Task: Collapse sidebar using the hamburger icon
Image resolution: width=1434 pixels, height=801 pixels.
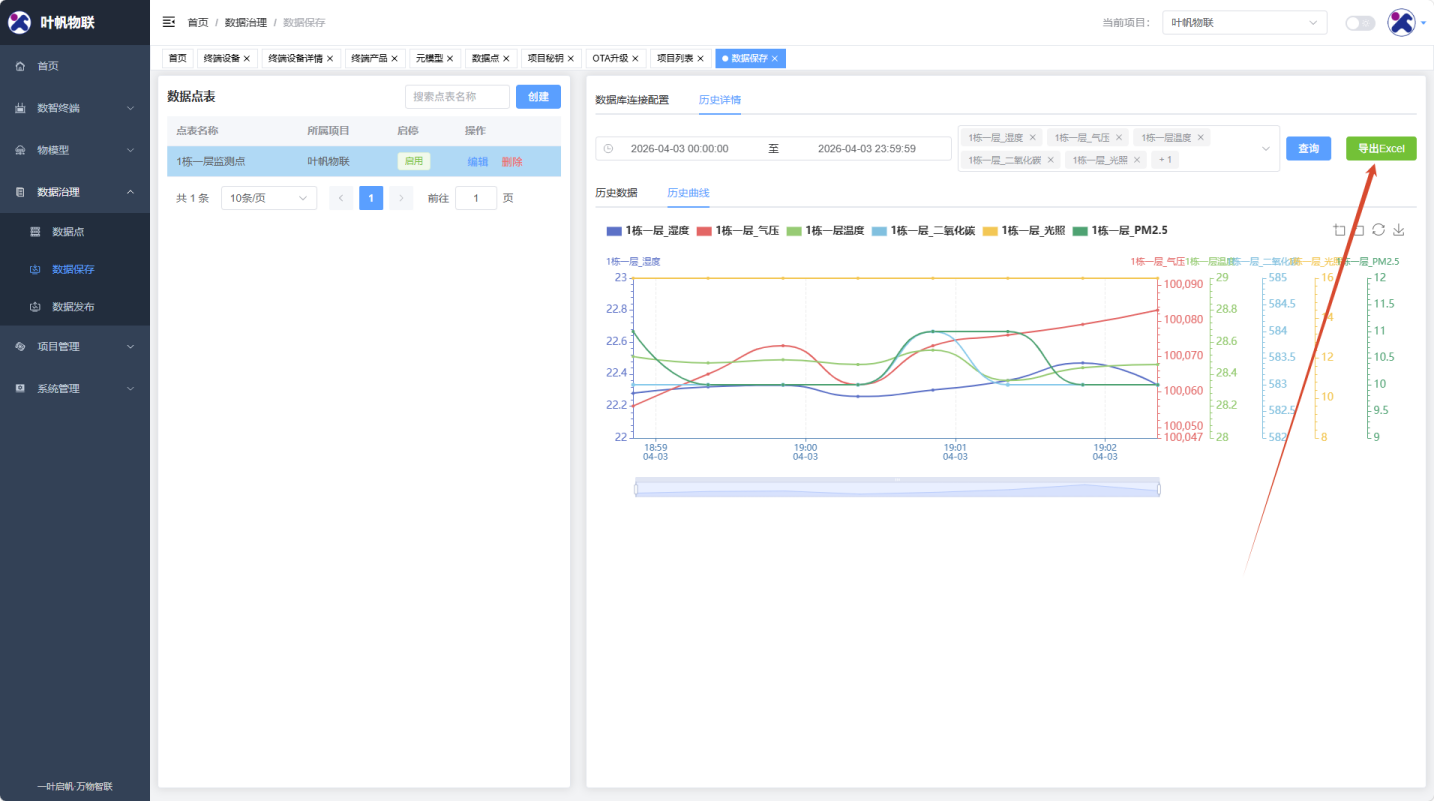Action: [x=168, y=22]
